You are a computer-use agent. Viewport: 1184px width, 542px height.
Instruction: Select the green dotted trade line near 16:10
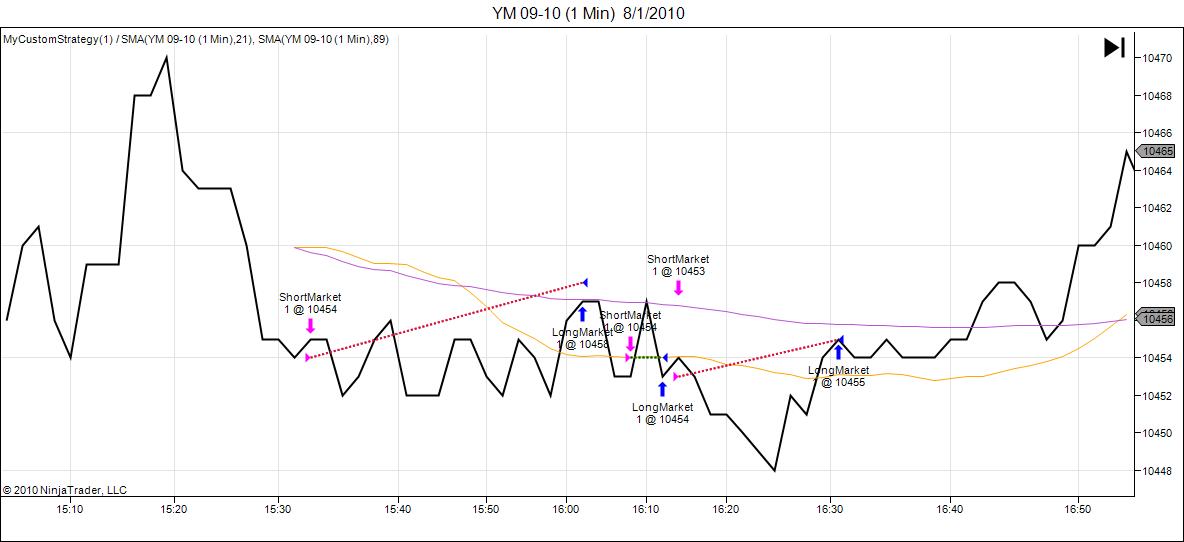646,357
